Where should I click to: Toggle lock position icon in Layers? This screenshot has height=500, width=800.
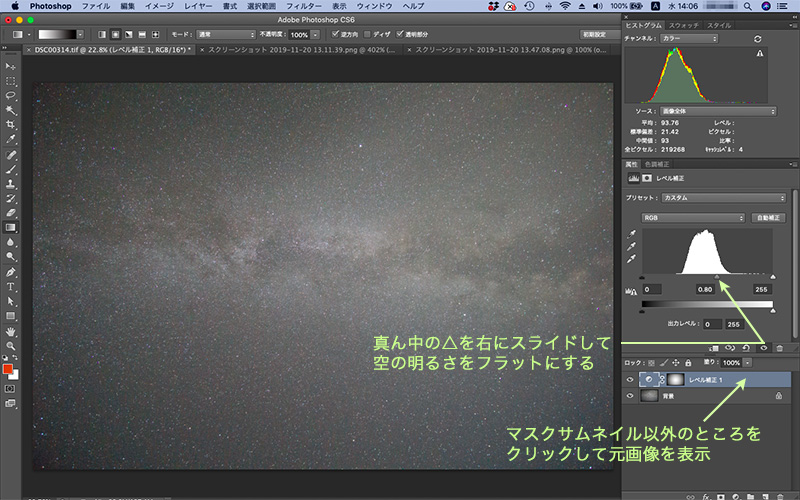(676, 363)
